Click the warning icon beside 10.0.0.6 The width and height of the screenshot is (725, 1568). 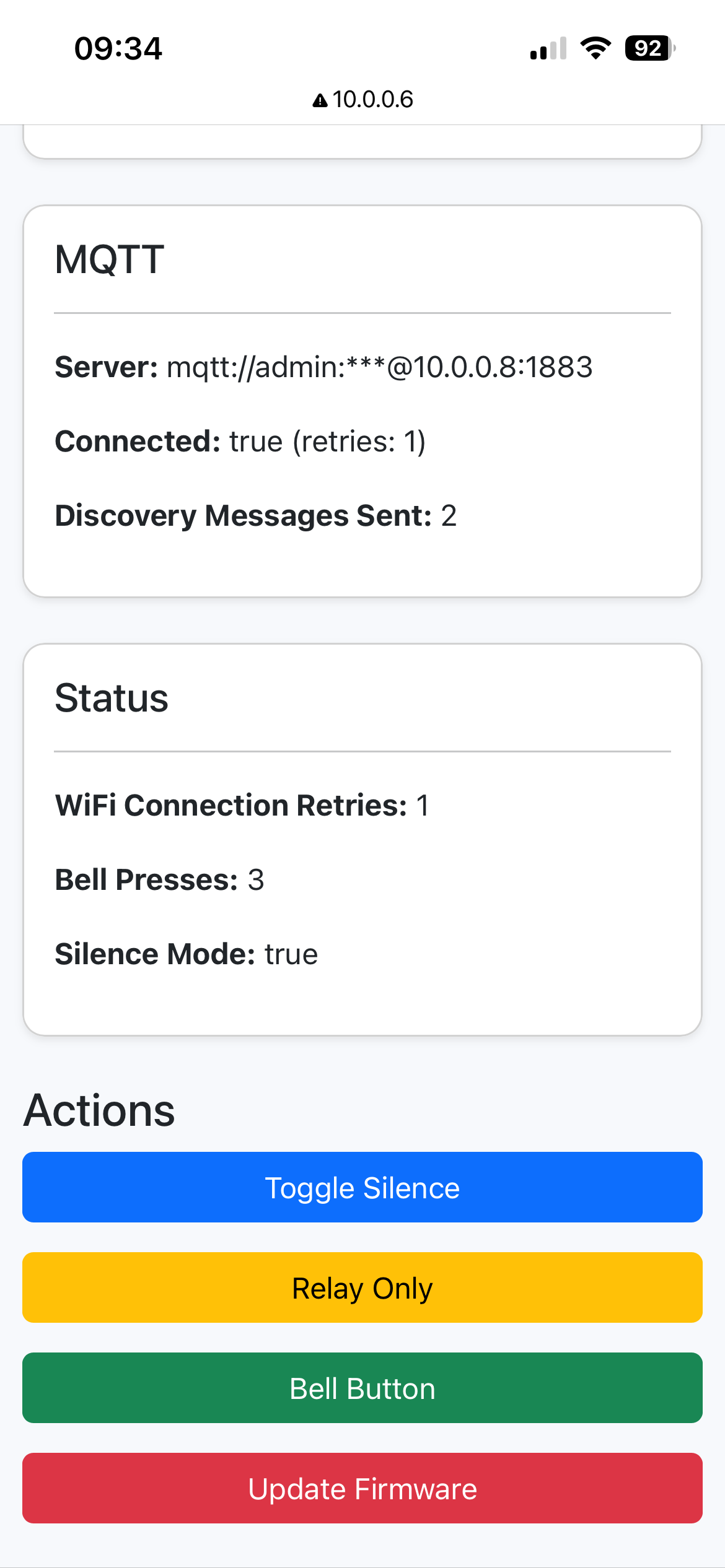320,100
